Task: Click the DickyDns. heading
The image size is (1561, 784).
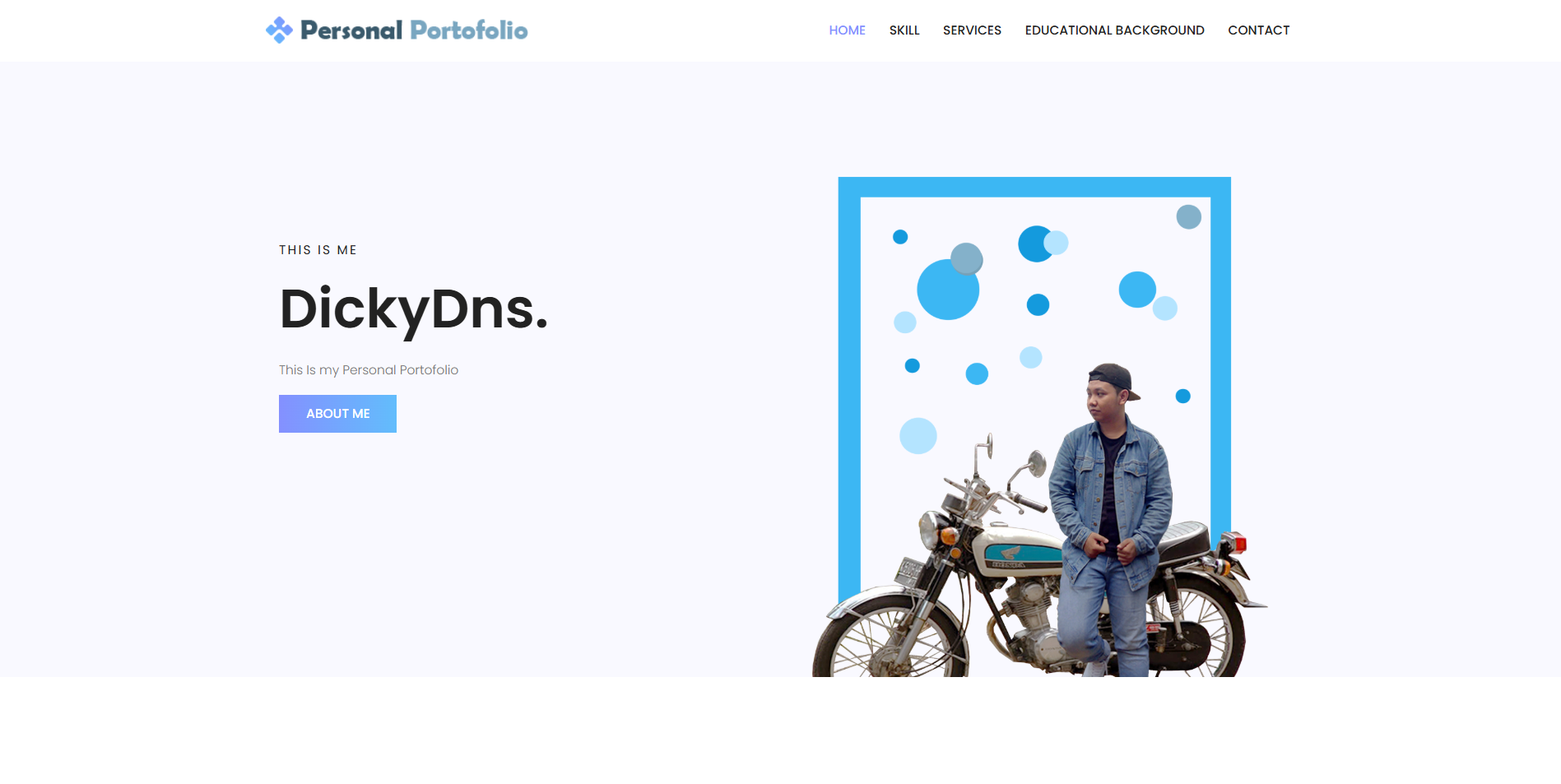Action: tap(414, 309)
